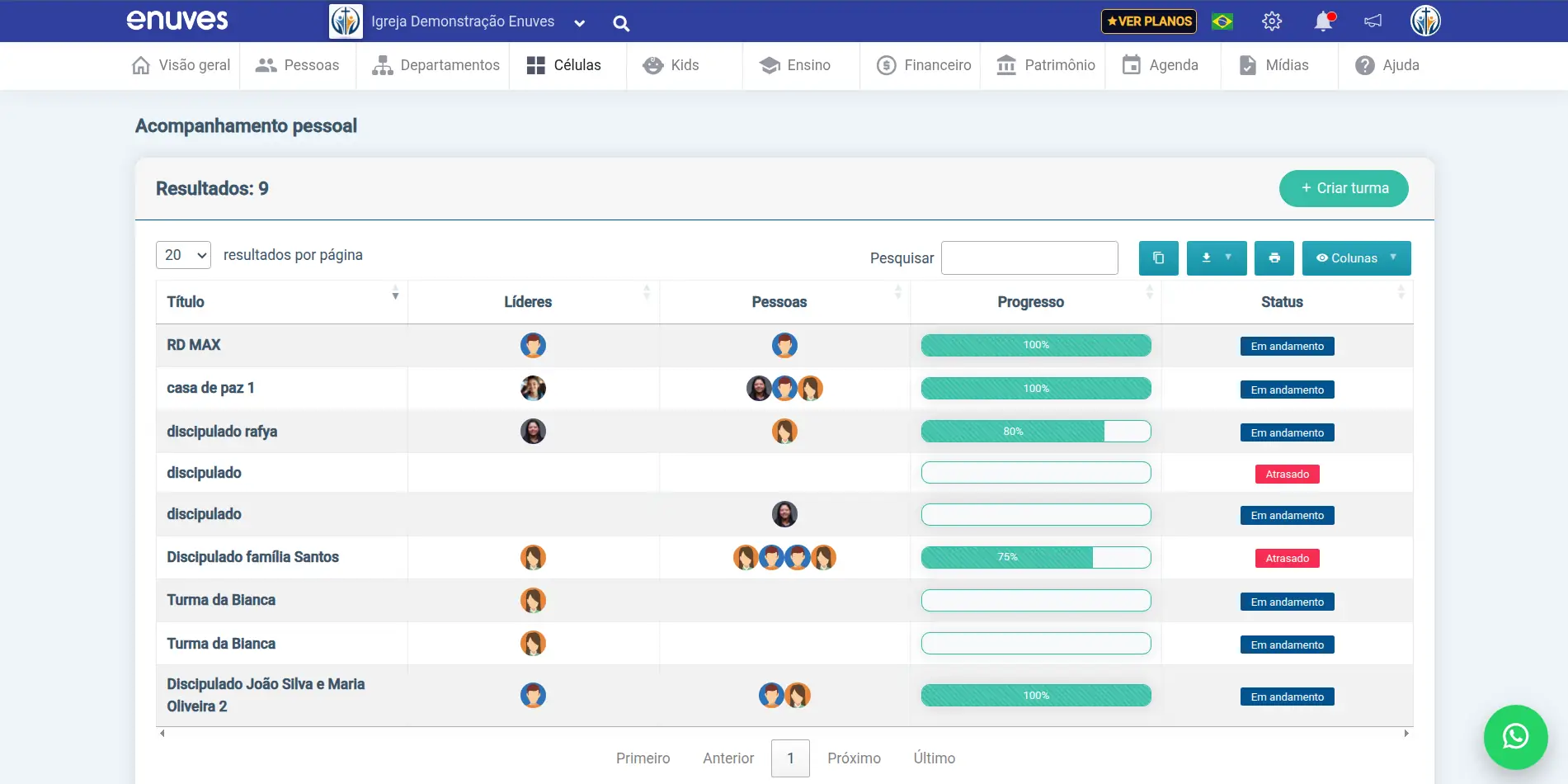The image size is (1568, 784).
Task: Go to the Próximo page
Action: [854, 758]
